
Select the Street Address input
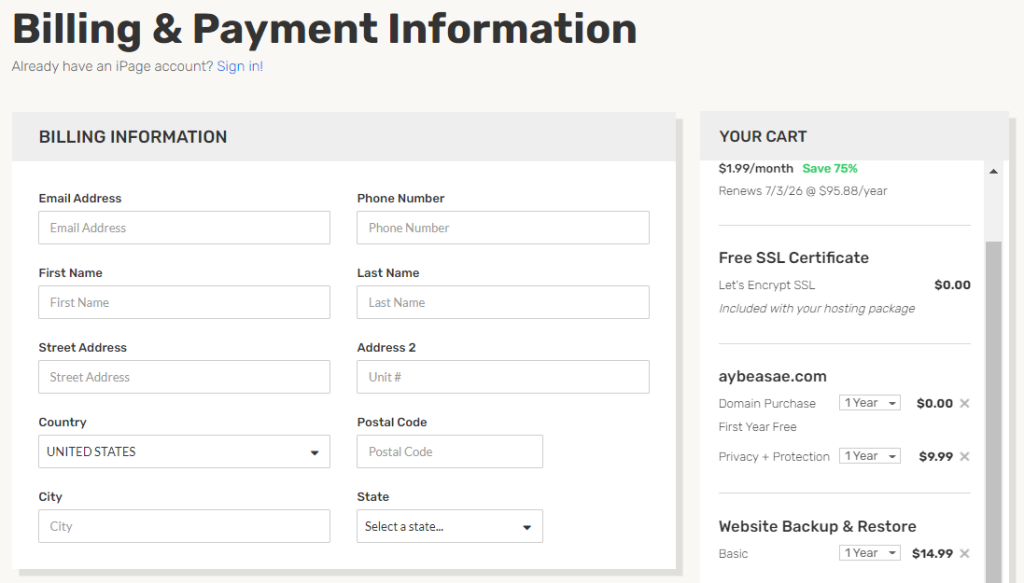[x=184, y=377]
